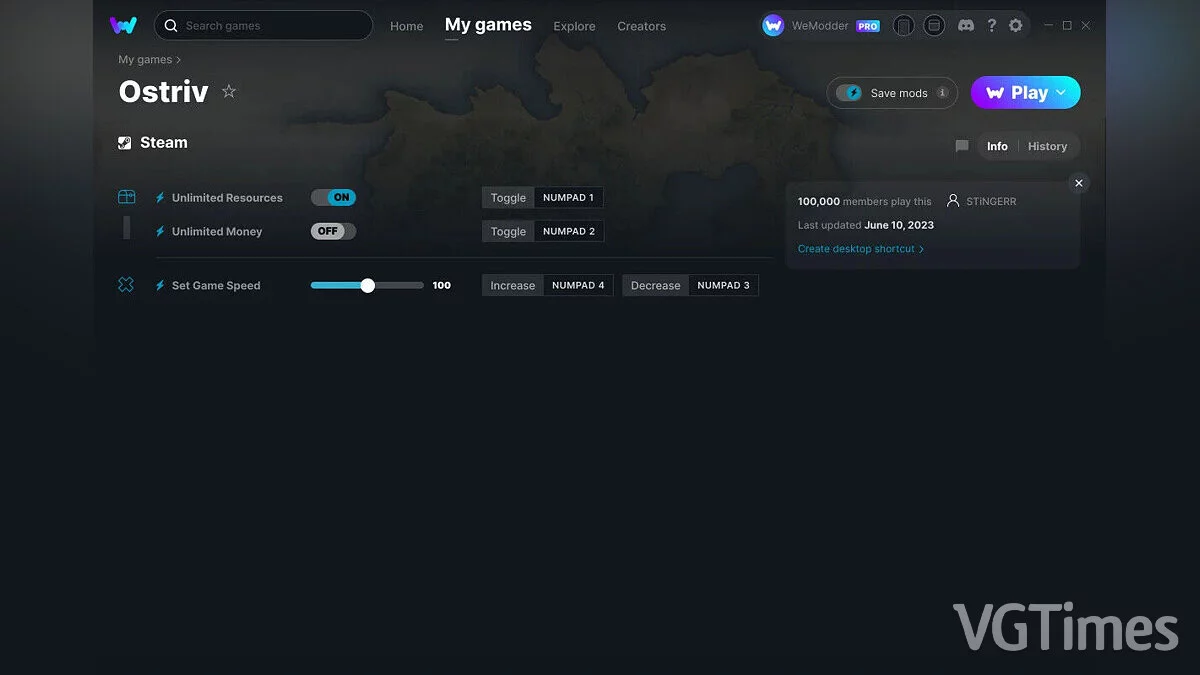
Task: Open the Discord icon link
Action: click(966, 25)
